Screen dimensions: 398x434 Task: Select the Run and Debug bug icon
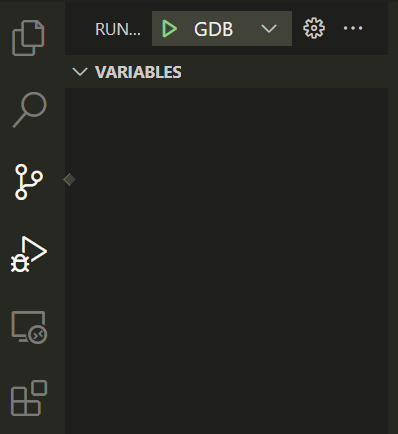tap(29, 254)
